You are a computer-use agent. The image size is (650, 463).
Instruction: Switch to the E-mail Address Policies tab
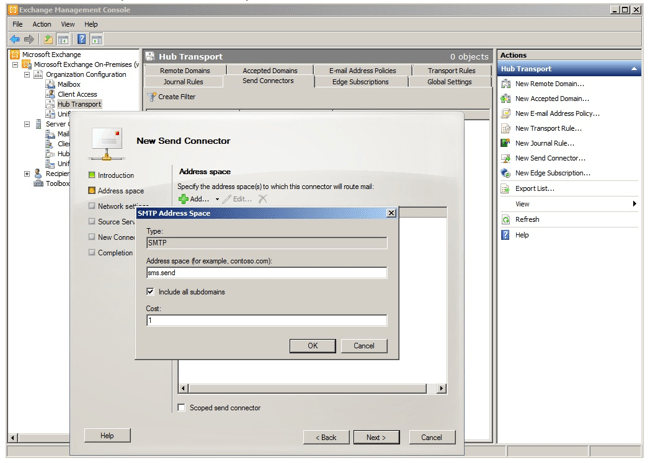coord(363,70)
